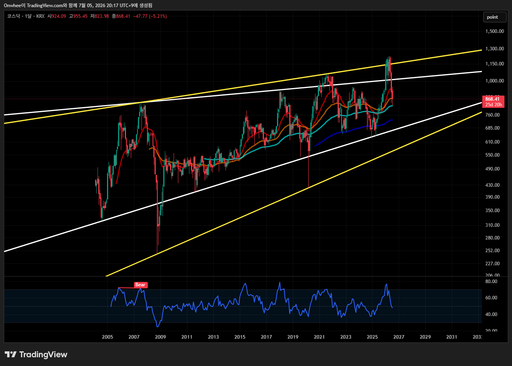Click the 2025 label on time axis

click(372, 337)
